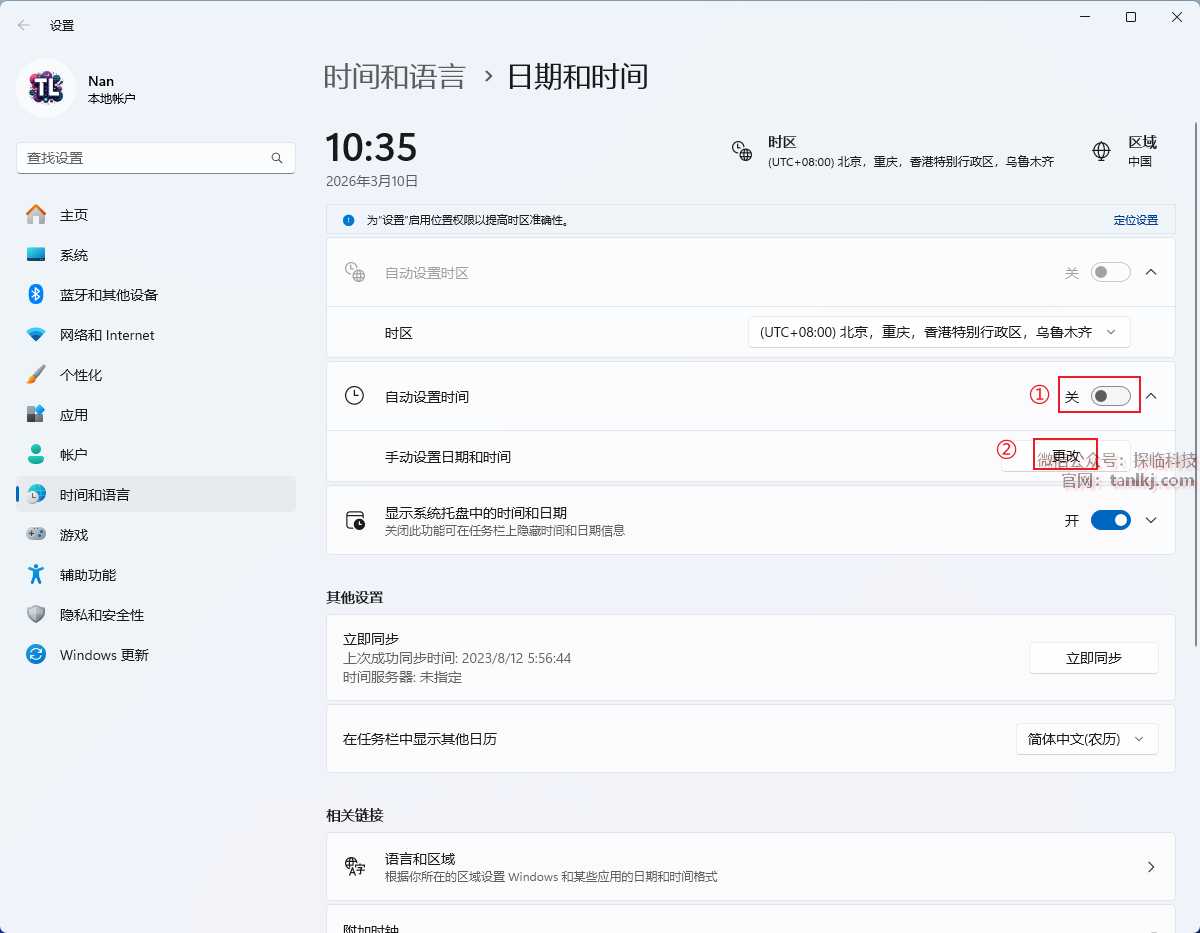Open the 定位设置 link
Screen dimensions: 1200x933
click(x=1135, y=220)
